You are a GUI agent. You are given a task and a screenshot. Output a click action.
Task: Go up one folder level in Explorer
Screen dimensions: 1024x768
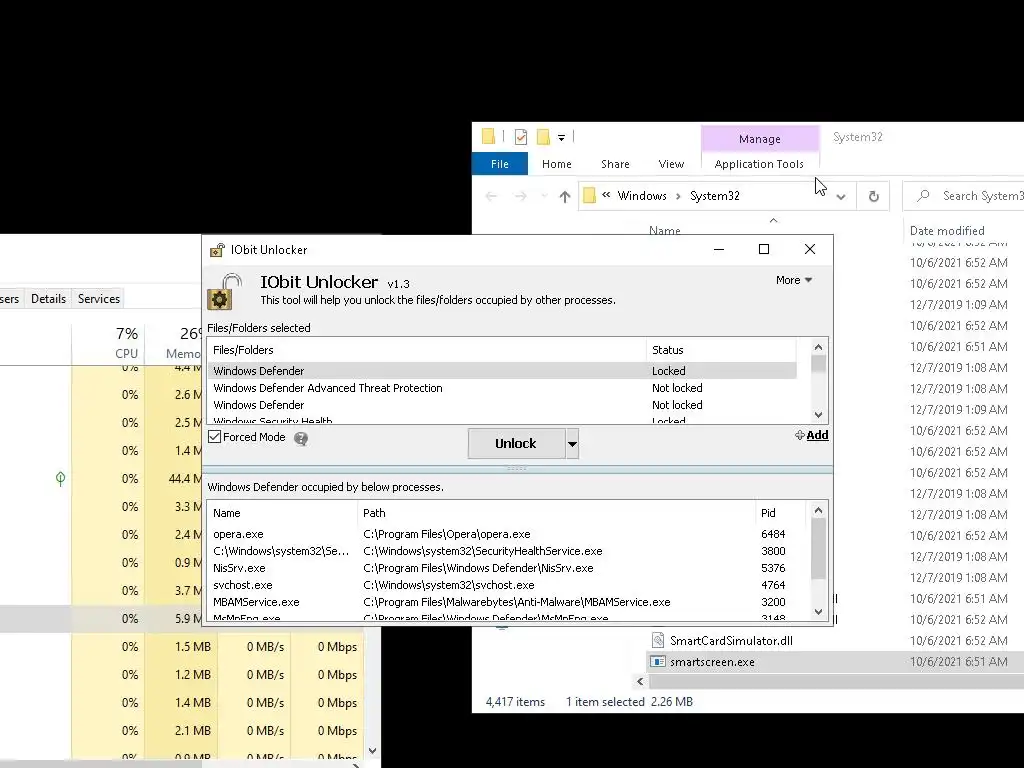pyautogui.click(x=565, y=196)
